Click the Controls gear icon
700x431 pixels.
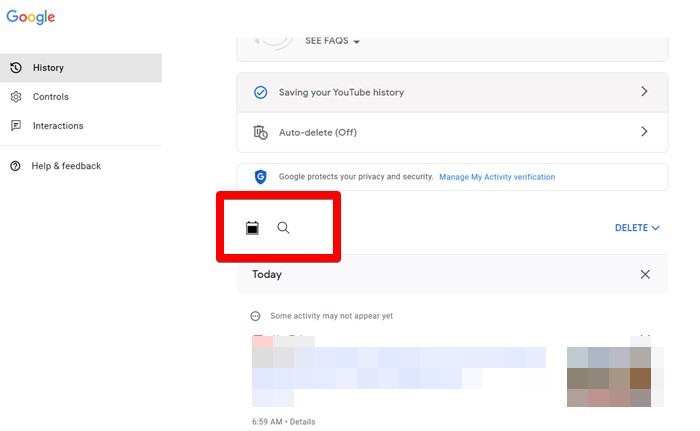tap(16, 97)
